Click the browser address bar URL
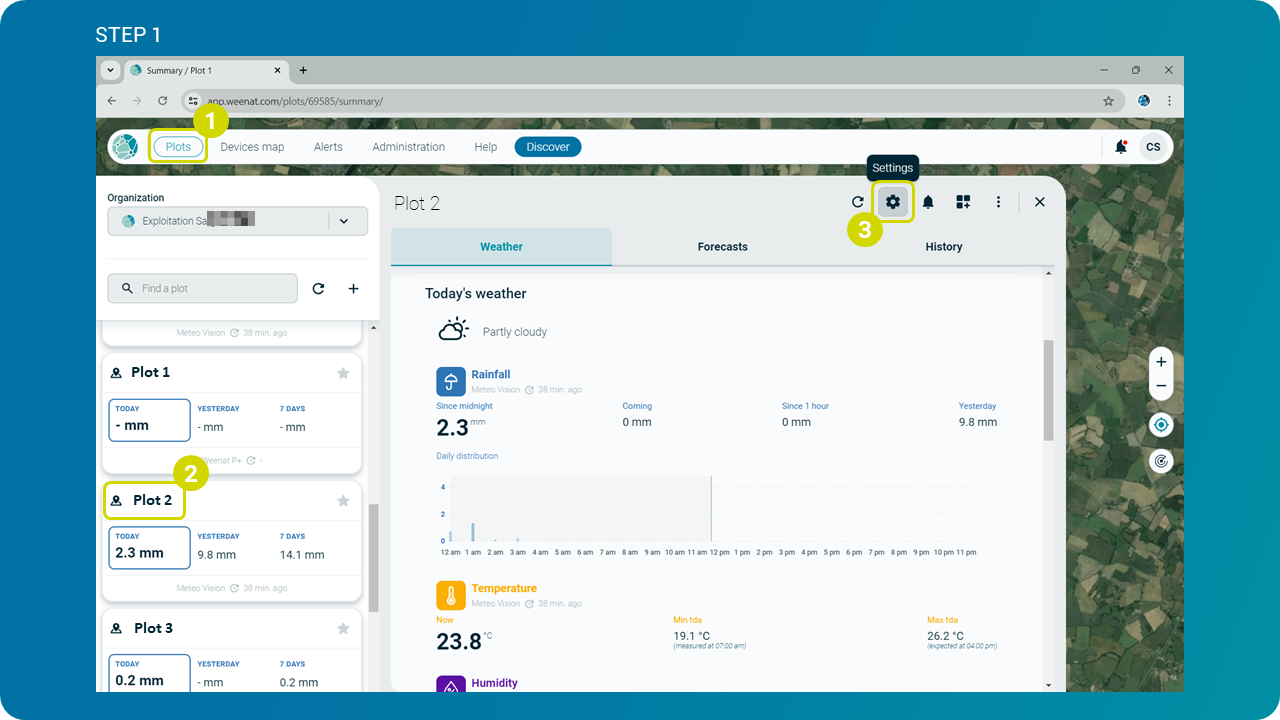 click(295, 101)
